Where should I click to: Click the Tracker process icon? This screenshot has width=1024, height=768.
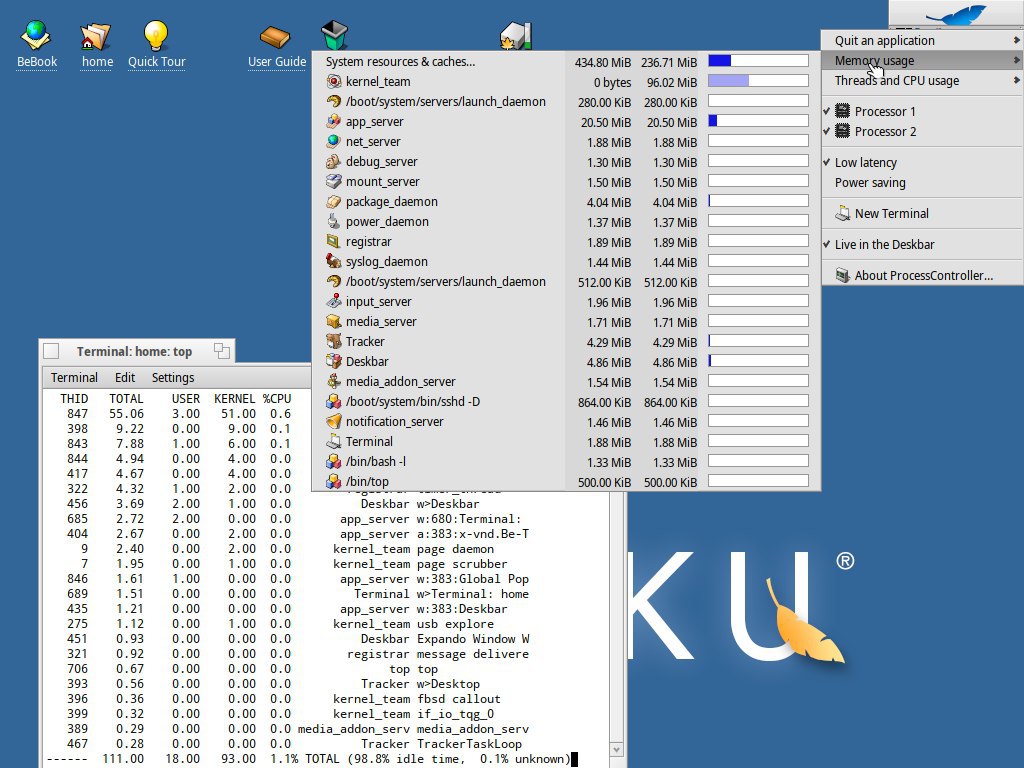point(334,341)
